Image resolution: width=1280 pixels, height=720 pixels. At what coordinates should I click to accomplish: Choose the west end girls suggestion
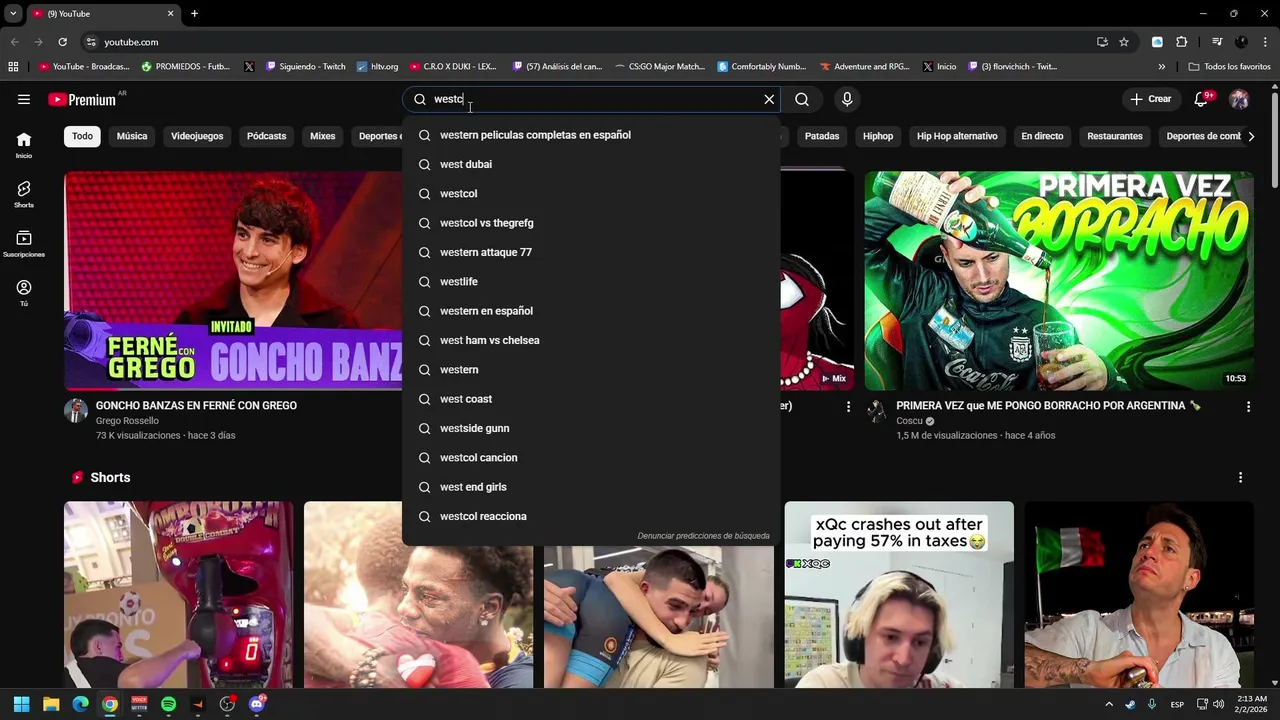(x=591, y=487)
